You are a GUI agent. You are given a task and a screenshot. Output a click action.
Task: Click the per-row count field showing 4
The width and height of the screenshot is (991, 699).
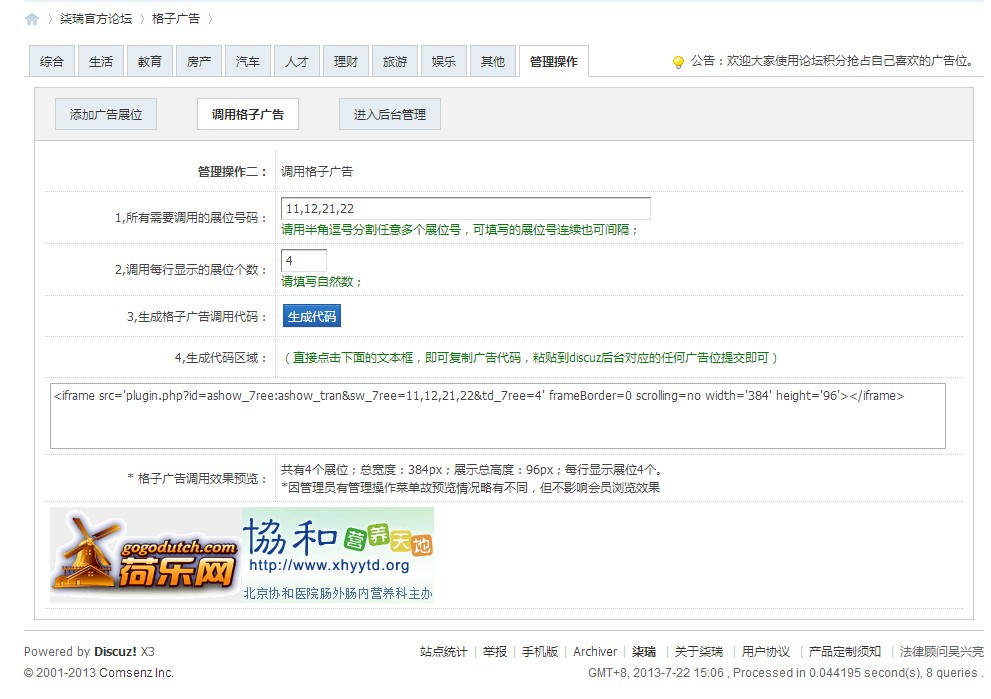(304, 261)
